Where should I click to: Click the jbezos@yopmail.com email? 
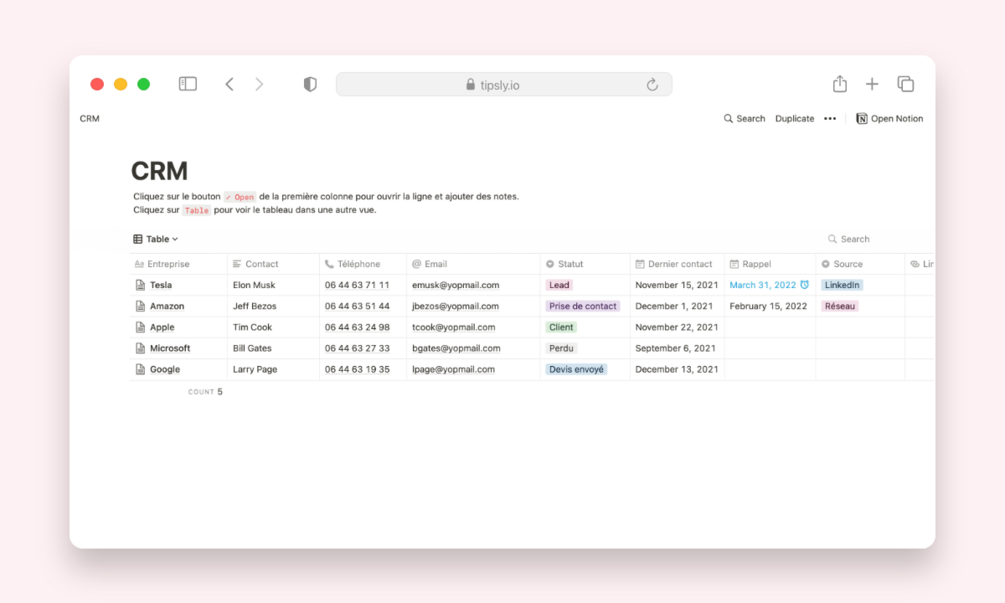pyautogui.click(x=455, y=306)
